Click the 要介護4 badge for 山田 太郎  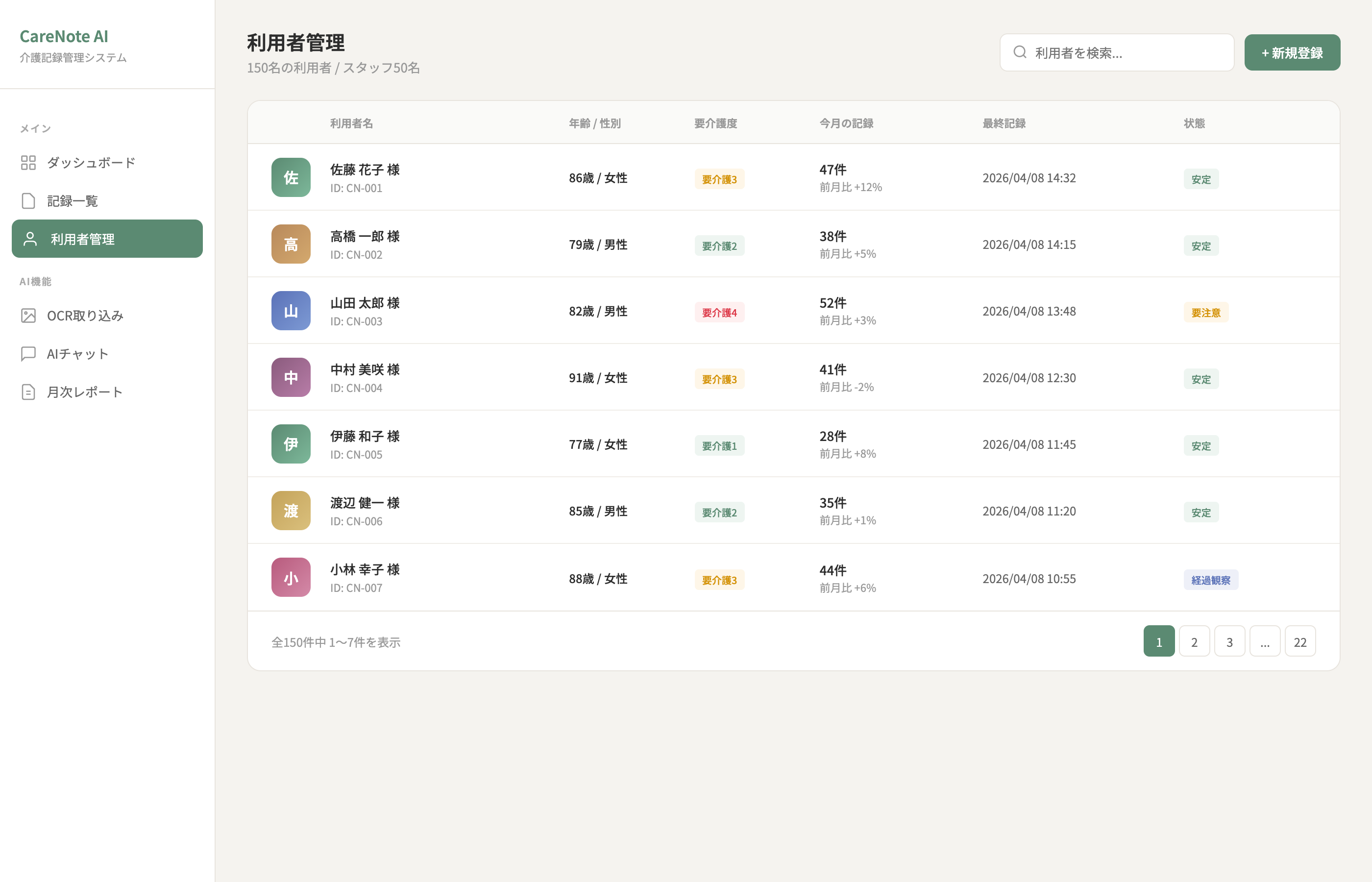[719, 313]
